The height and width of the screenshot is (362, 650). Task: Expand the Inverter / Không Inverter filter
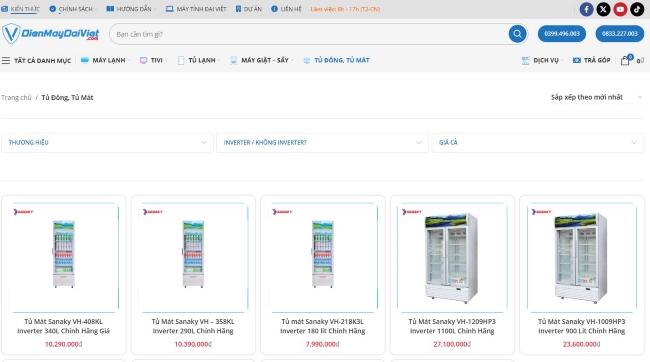(323, 143)
